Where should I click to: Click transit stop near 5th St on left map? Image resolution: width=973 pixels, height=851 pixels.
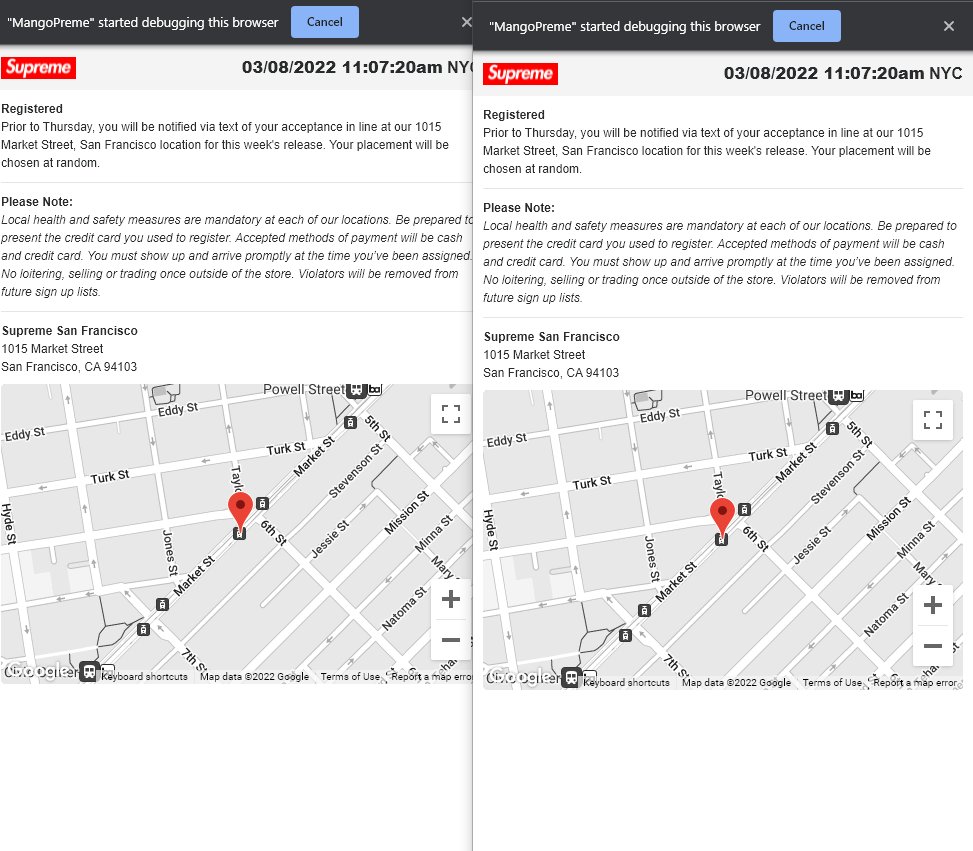tap(351, 423)
